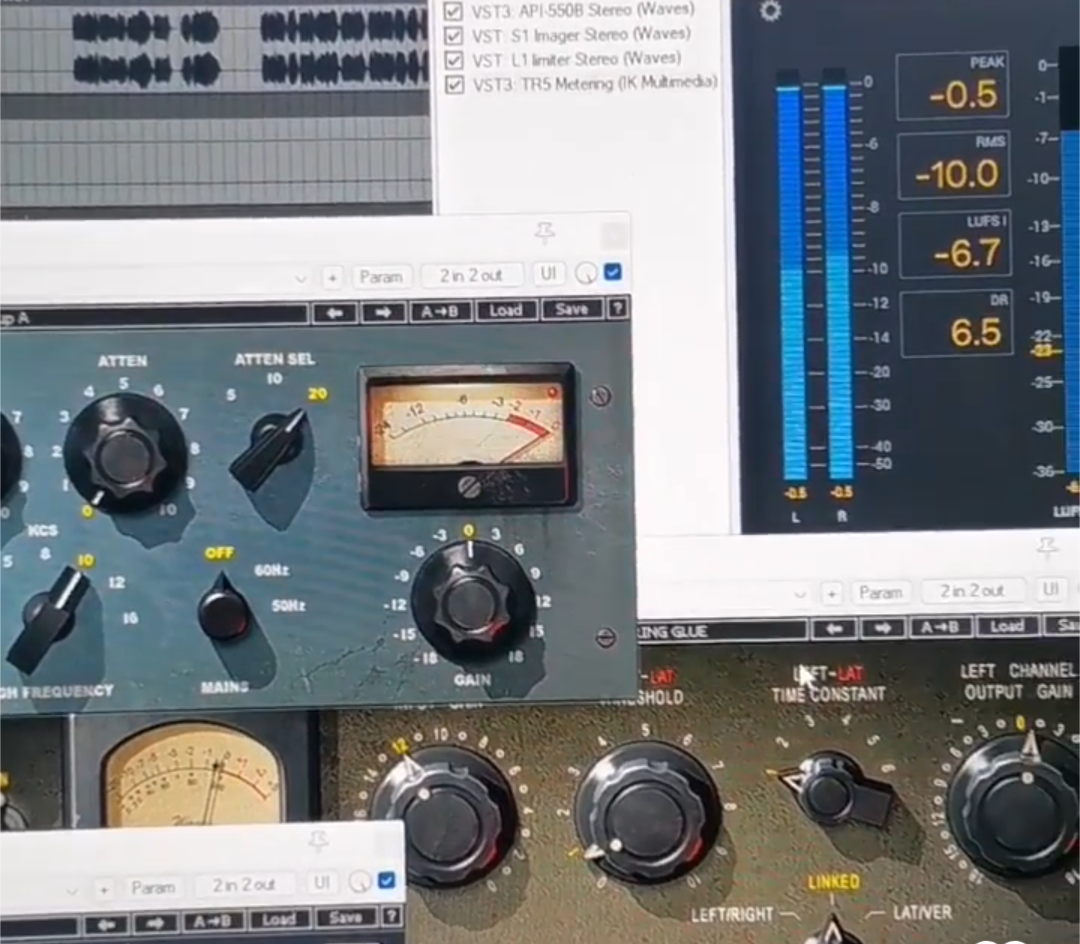Expand preset dropdown in the PuigTec EQ window
The height and width of the screenshot is (944, 1080).
coord(301,277)
